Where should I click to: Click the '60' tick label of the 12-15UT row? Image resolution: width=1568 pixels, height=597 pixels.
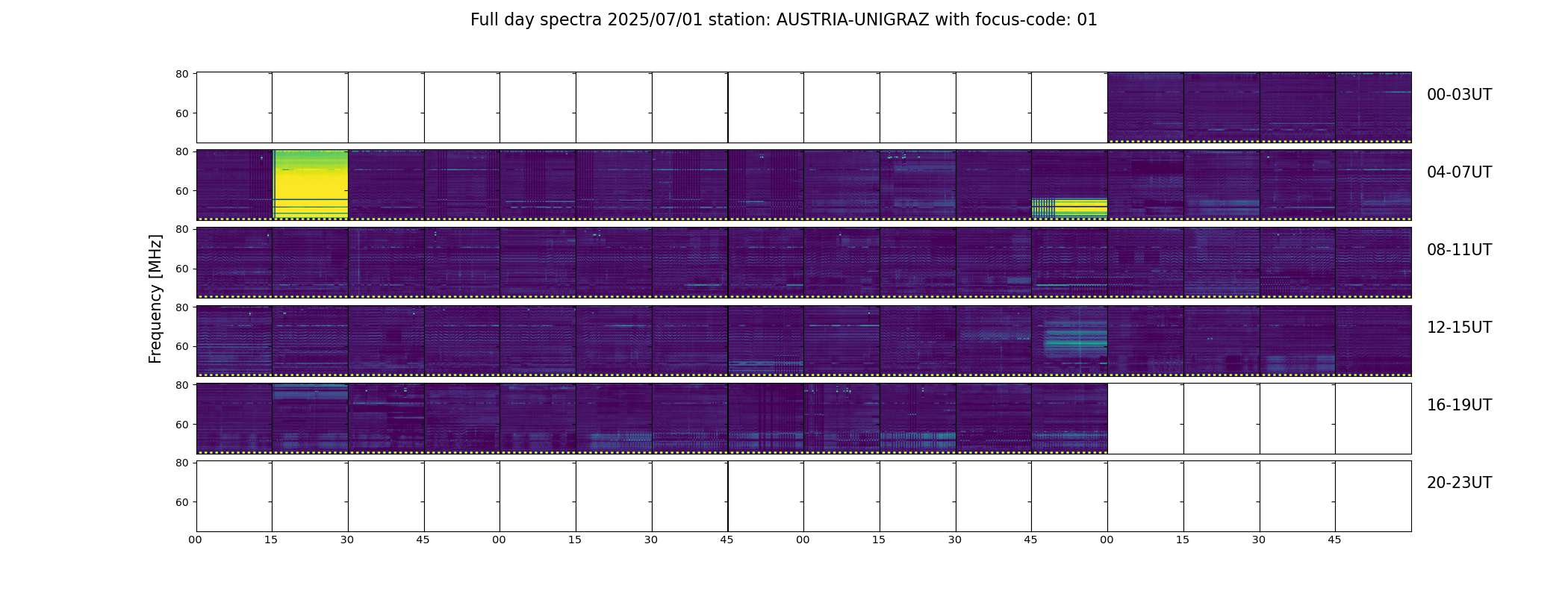coord(181,346)
